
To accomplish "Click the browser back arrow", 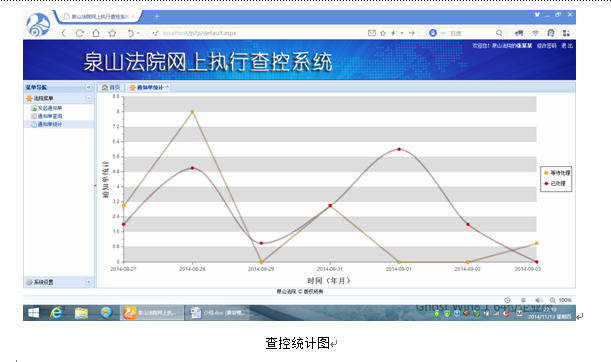I will (64, 33).
